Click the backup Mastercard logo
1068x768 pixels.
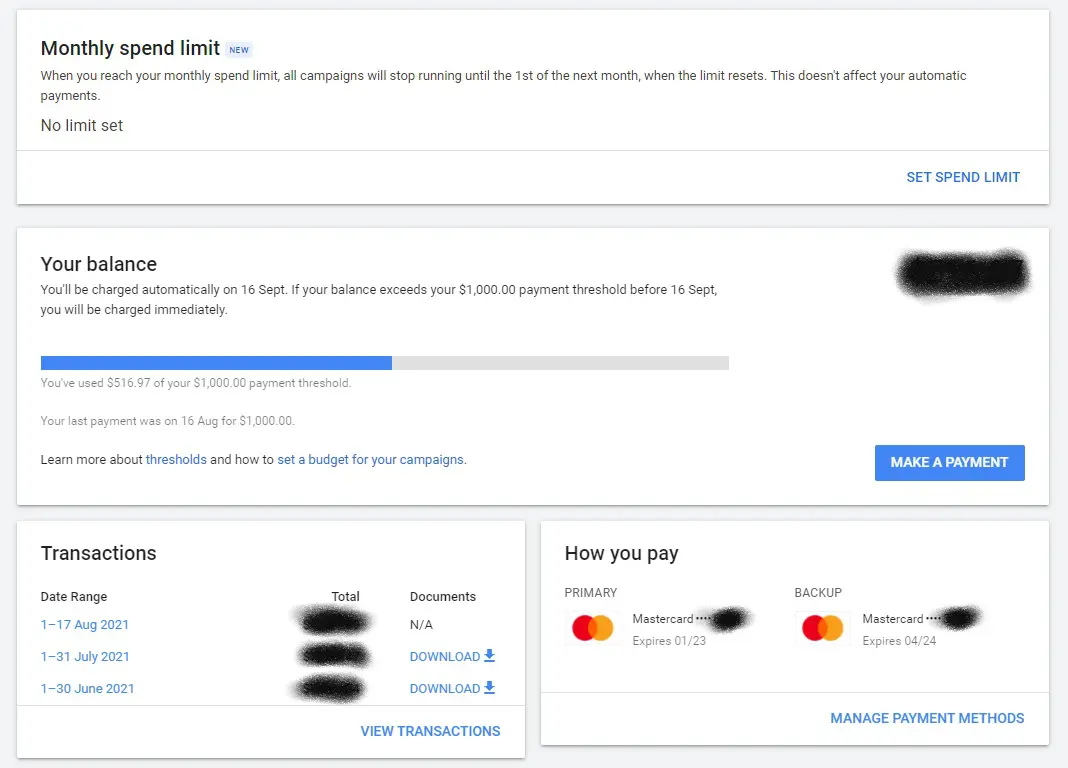click(822, 628)
